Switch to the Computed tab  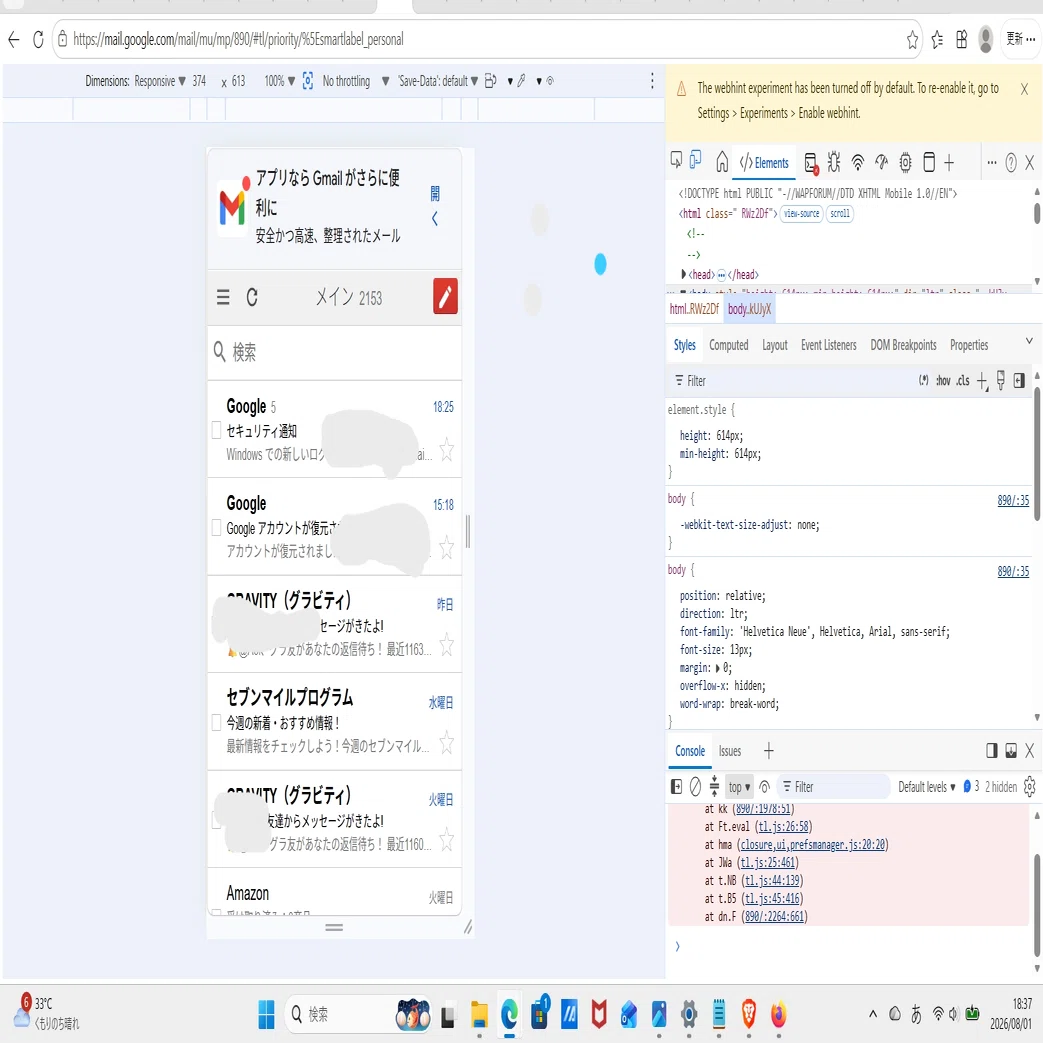click(x=728, y=345)
